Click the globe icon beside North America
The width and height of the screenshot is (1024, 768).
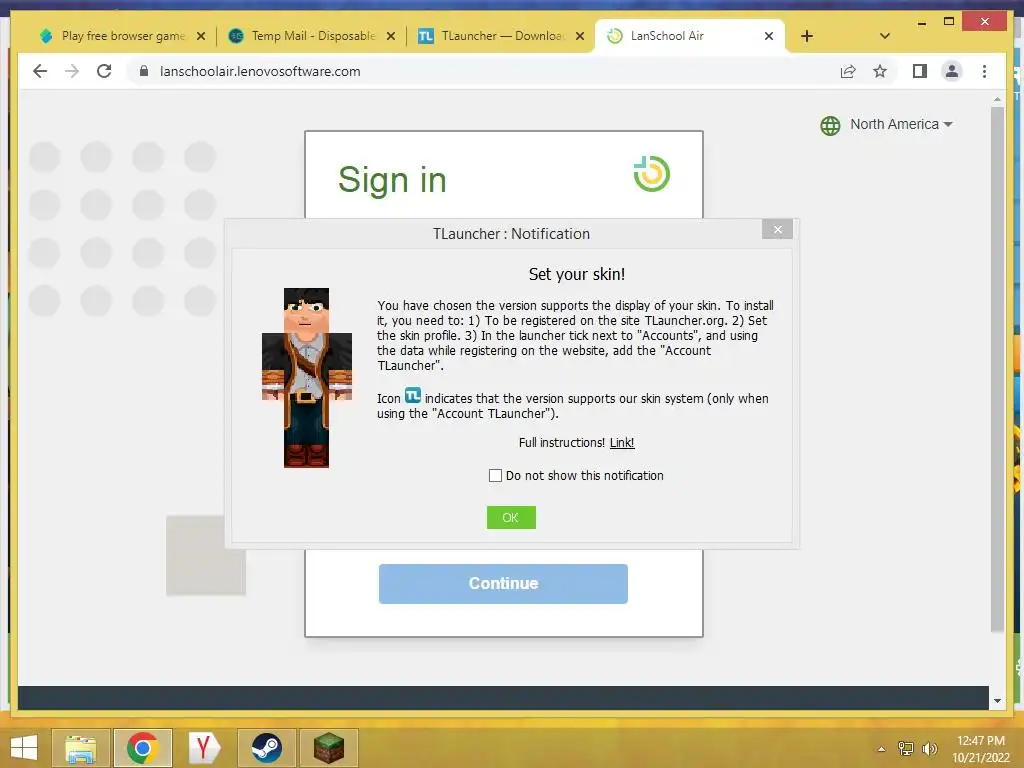click(830, 125)
